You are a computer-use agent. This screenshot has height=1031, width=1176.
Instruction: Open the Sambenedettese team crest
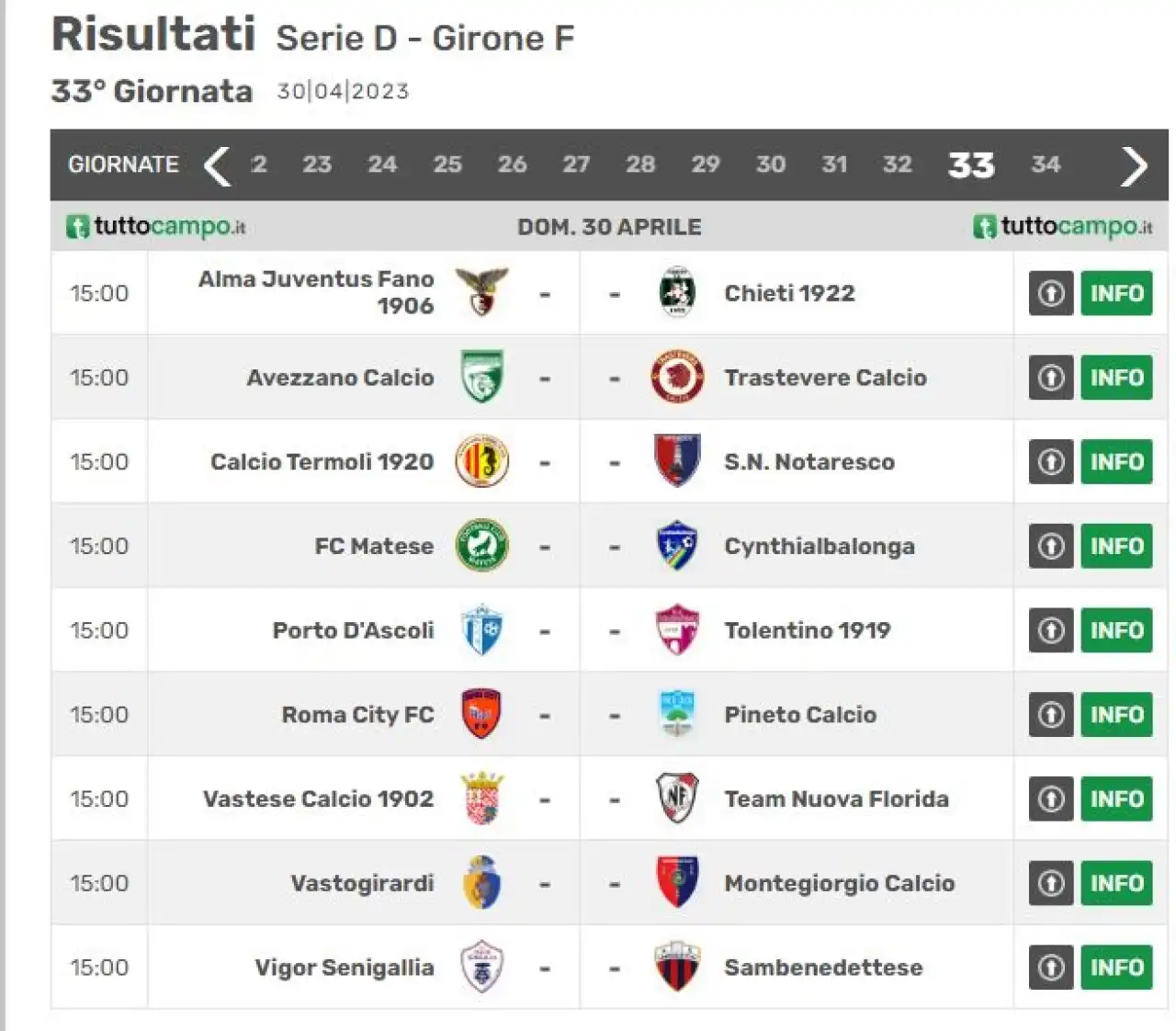[x=678, y=967]
